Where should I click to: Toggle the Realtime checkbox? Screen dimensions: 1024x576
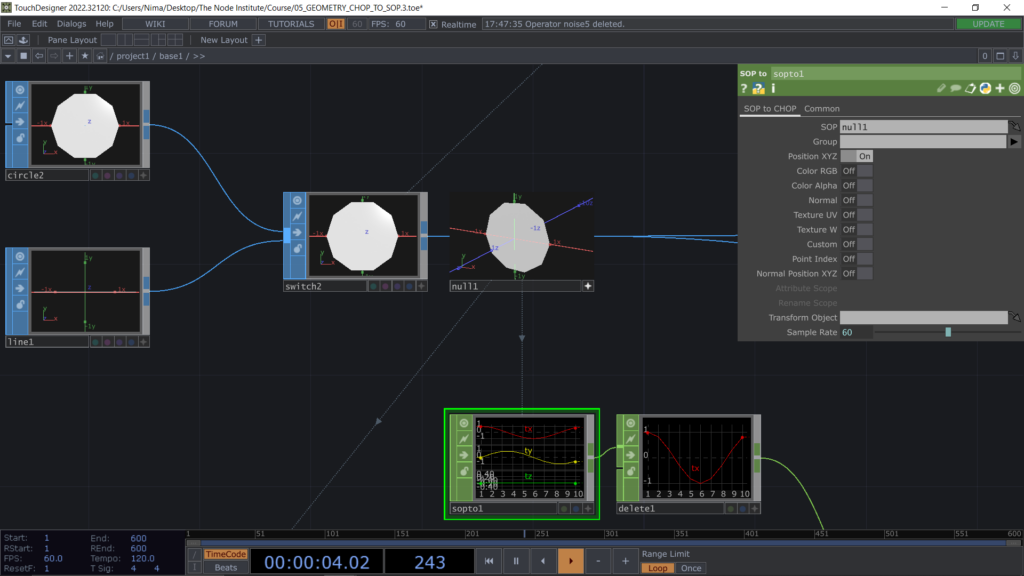(x=433, y=24)
